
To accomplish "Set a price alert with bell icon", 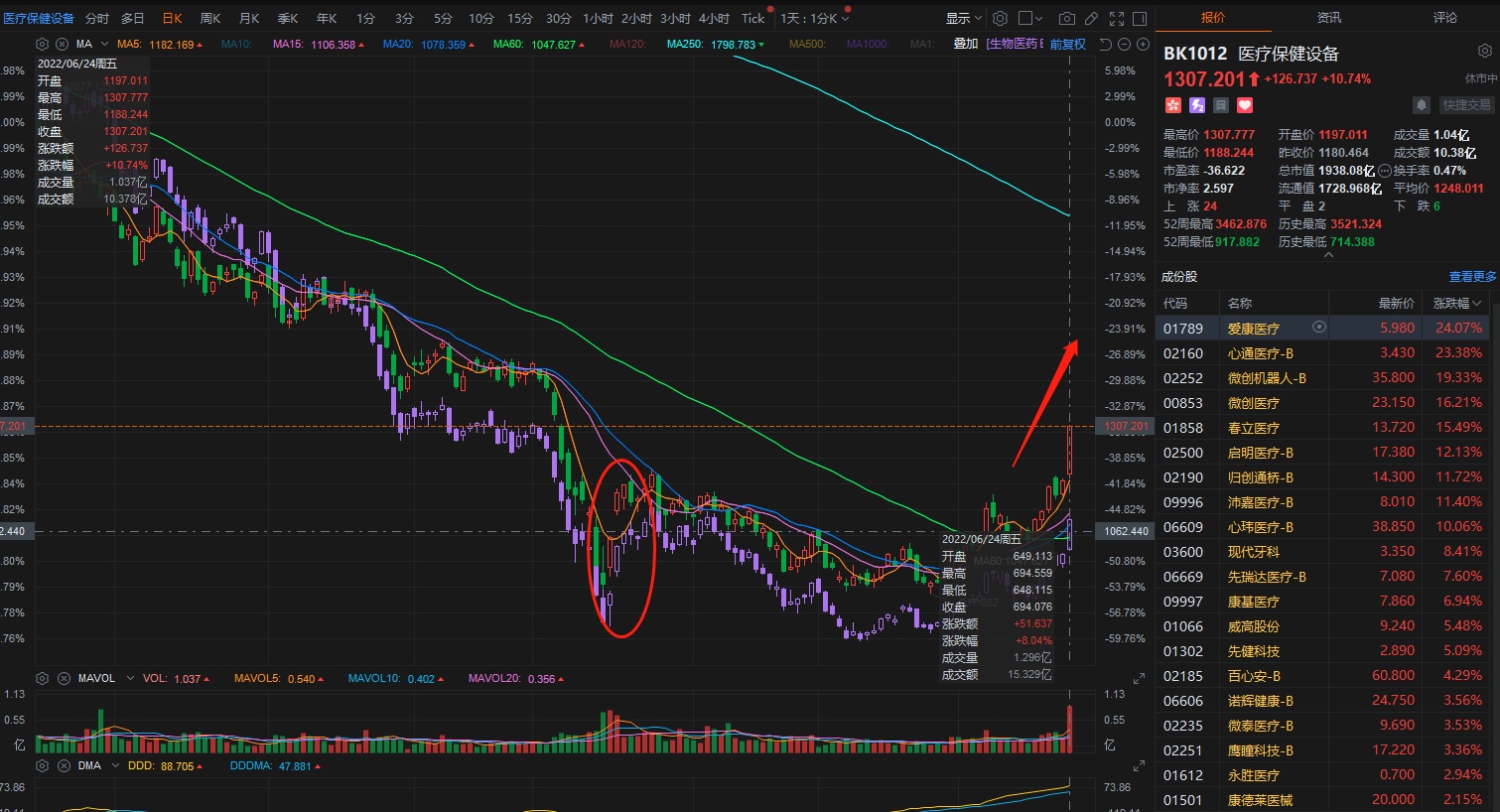I will [x=1422, y=105].
